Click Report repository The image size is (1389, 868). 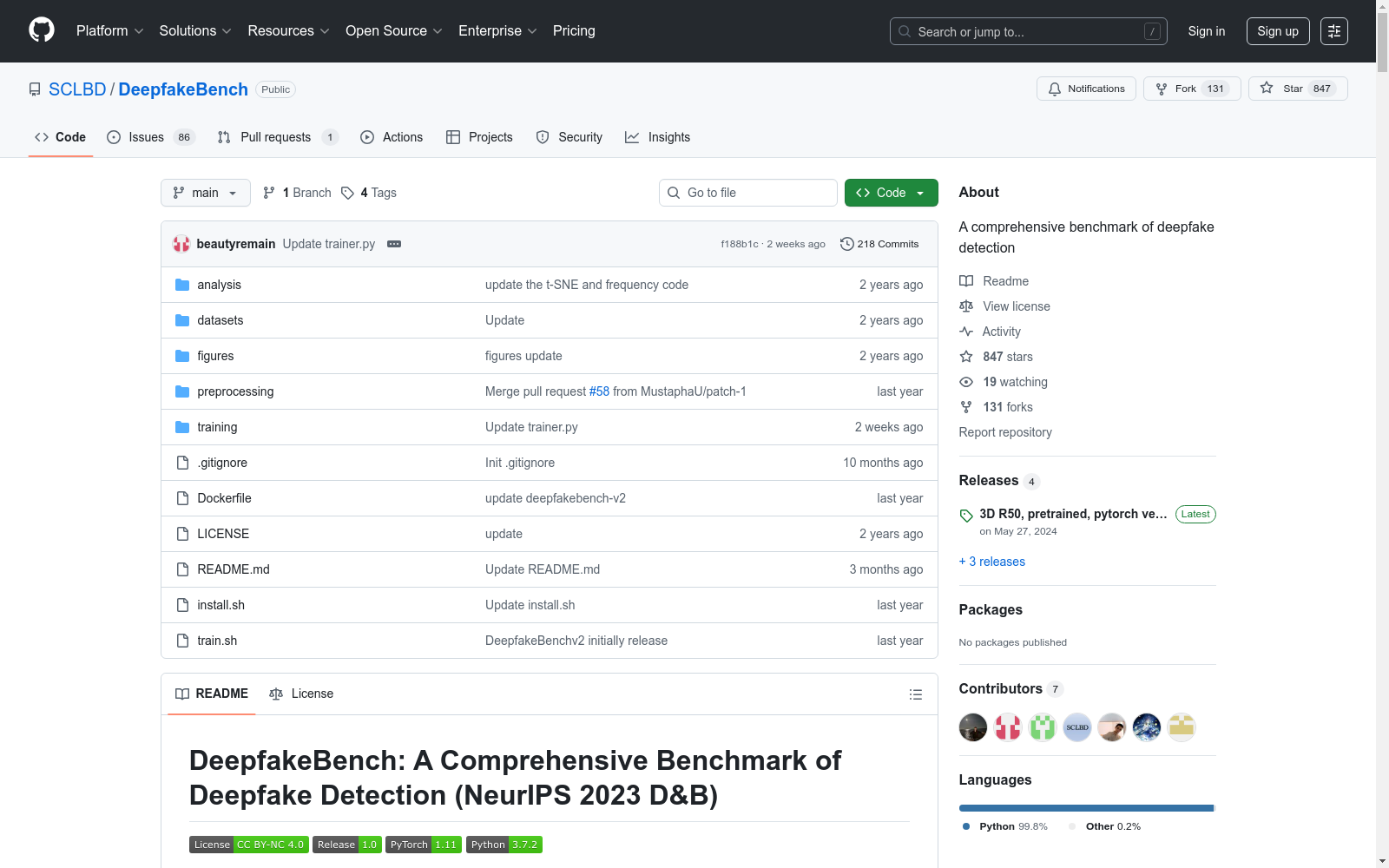pyautogui.click(x=1005, y=432)
